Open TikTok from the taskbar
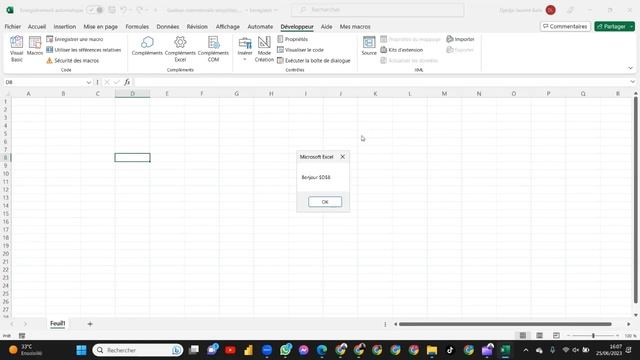Viewport: 640px width, 360px height. (450, 350)
